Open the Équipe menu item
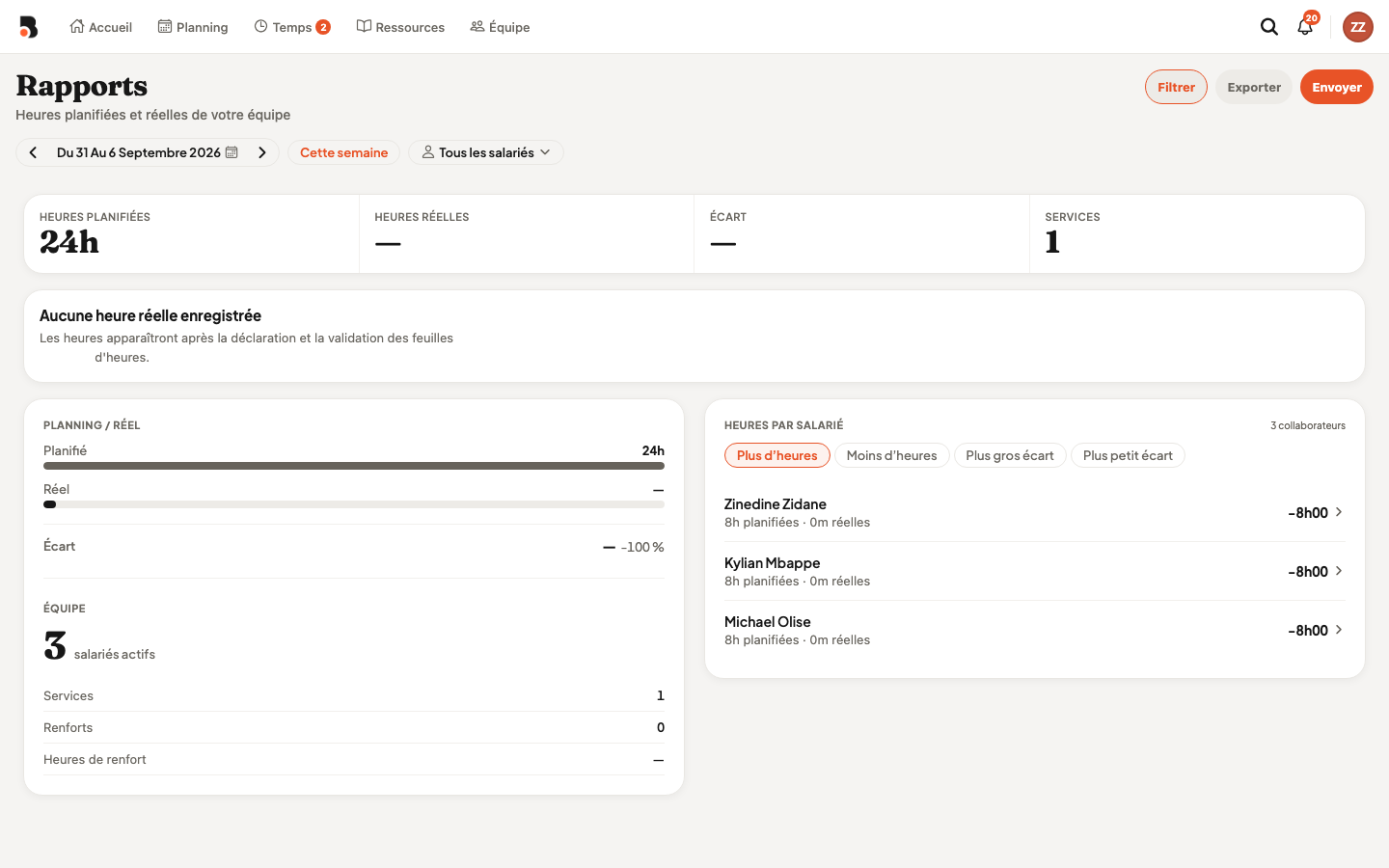Image resolution: width=1389 pixels, height=868 pixels. (x=500, y=27)
